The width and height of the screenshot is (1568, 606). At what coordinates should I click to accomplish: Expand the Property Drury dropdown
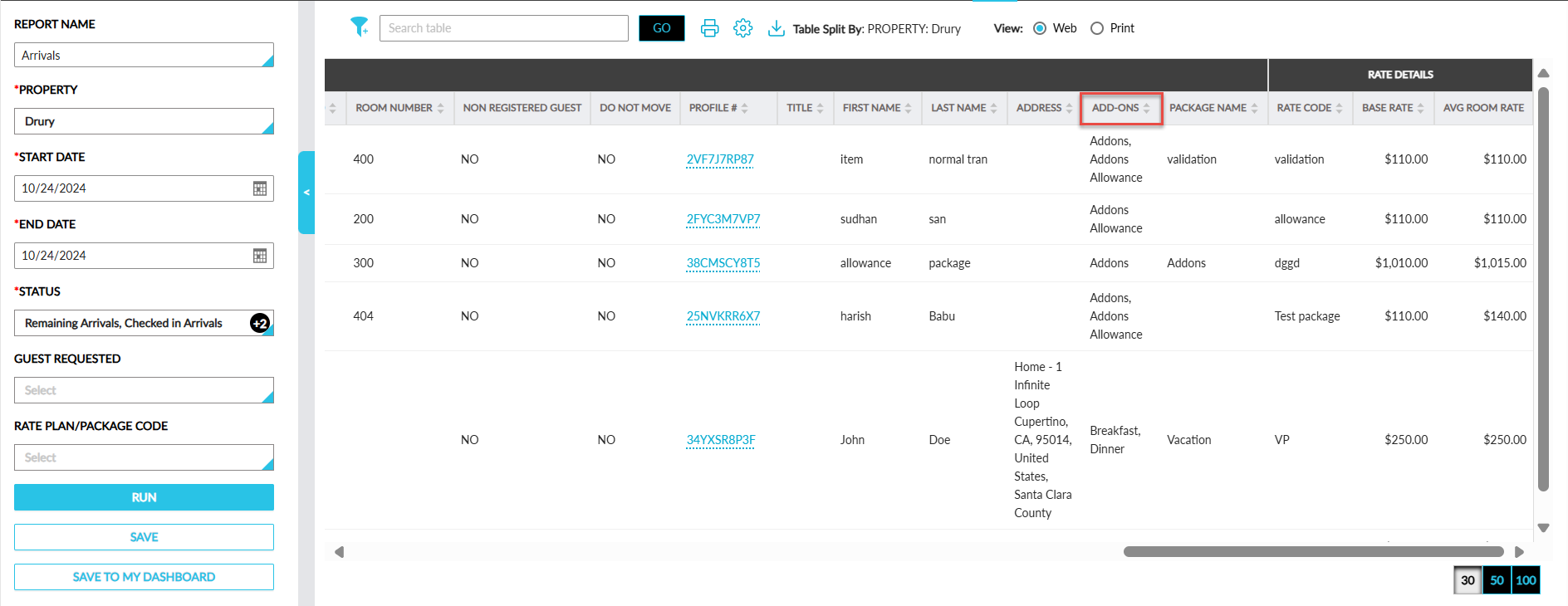click(144, 121)
